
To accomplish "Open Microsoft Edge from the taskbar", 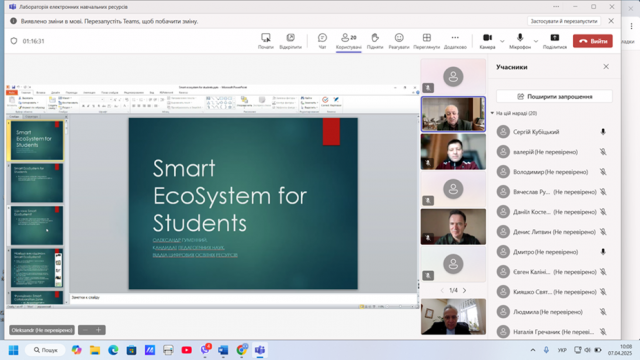I will click(113, 350).
